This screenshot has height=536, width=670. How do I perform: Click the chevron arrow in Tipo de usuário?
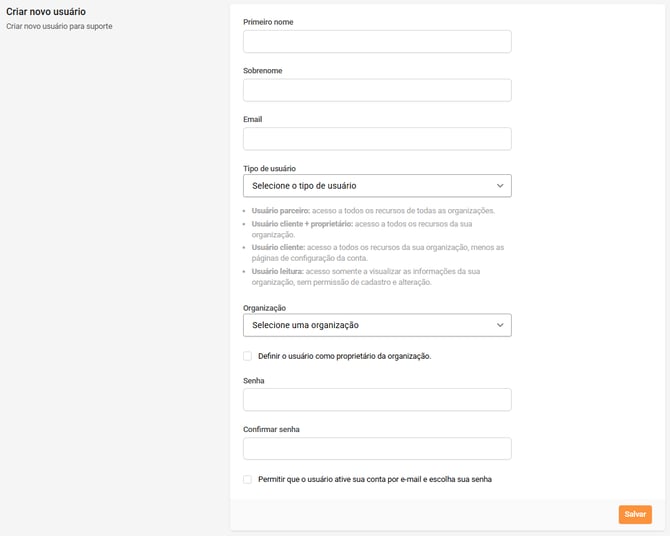pyautogui.click(x=500, y=186)
